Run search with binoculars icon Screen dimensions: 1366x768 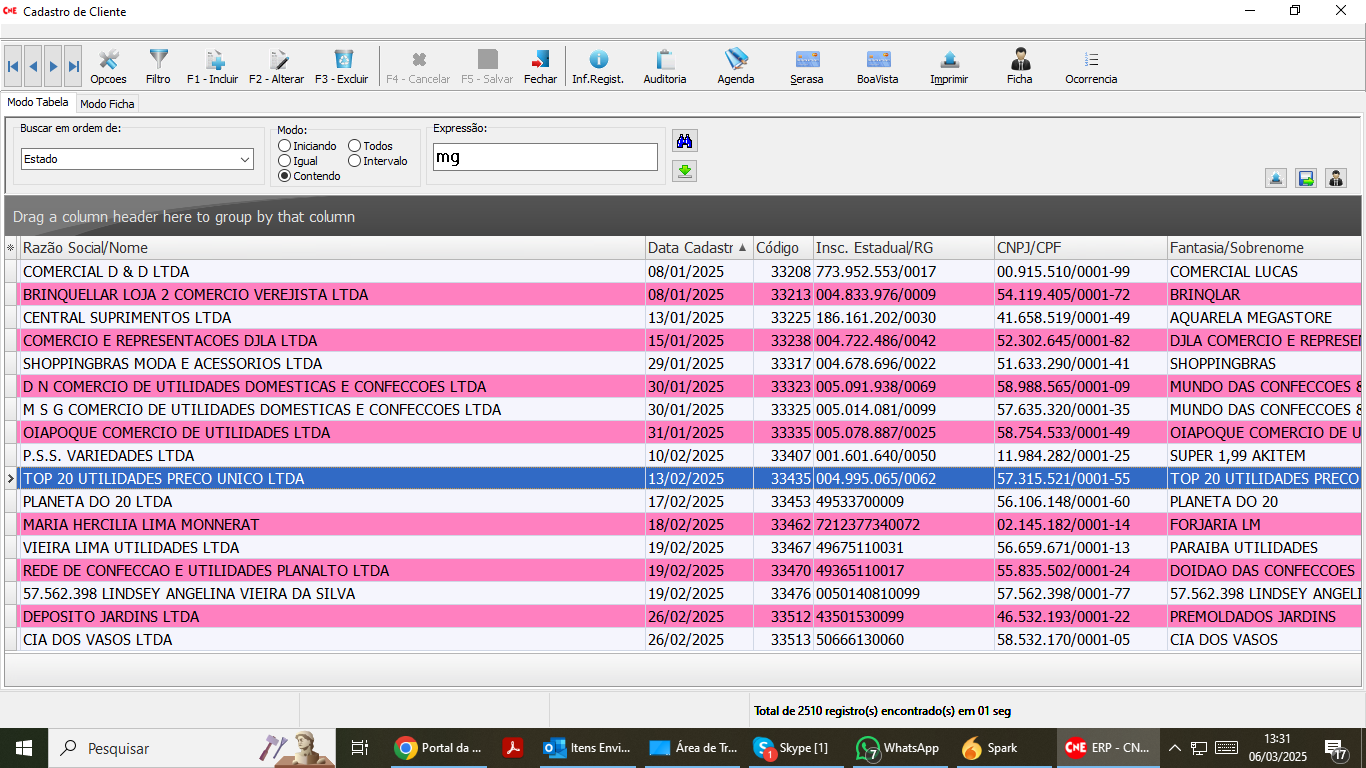coord(684,141)
